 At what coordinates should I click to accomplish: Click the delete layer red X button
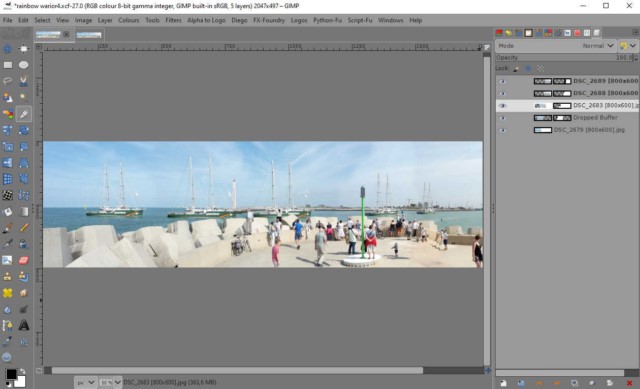click(629, 383)
